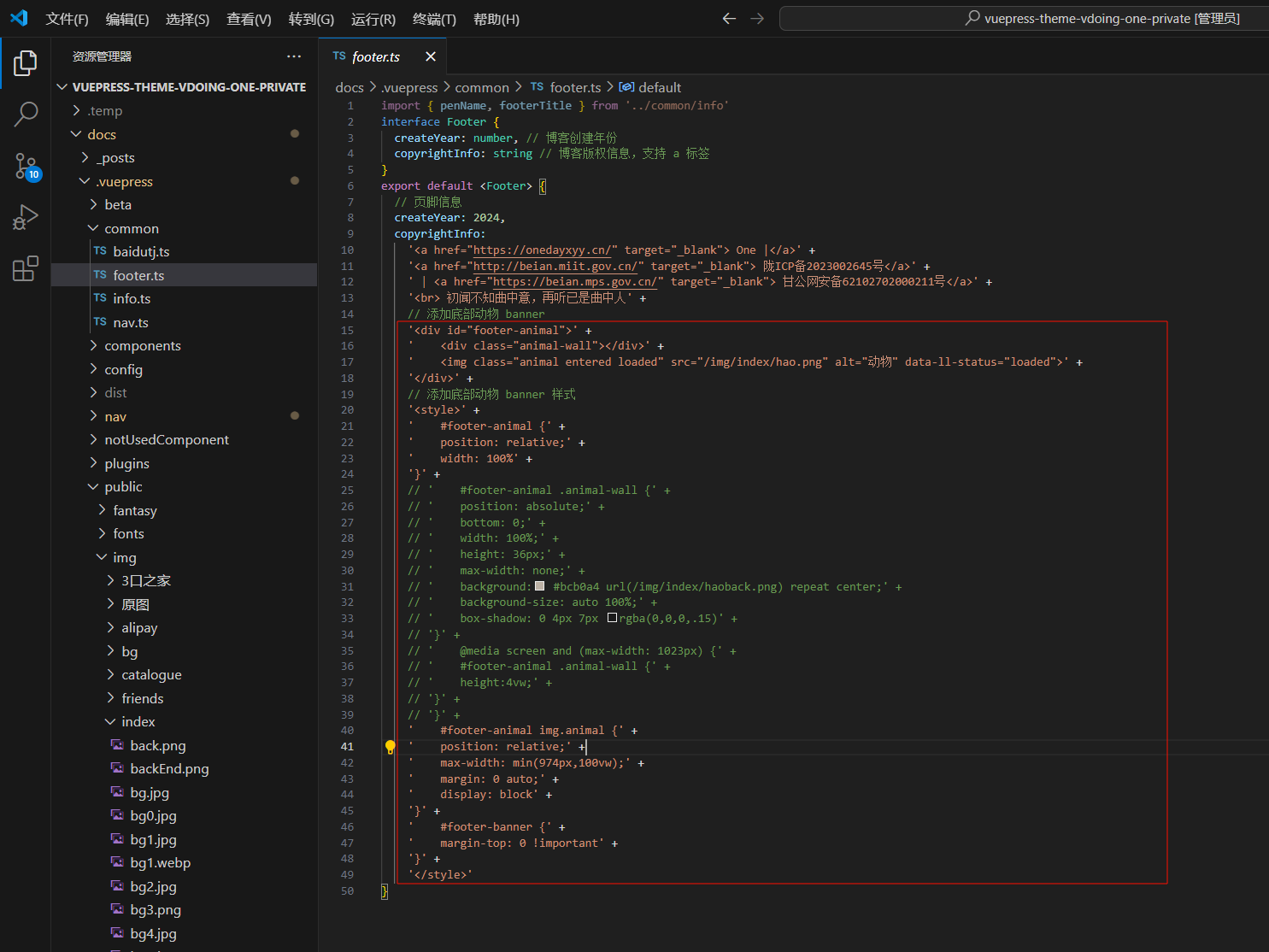Go forward with the right arrow

point(757,18)
